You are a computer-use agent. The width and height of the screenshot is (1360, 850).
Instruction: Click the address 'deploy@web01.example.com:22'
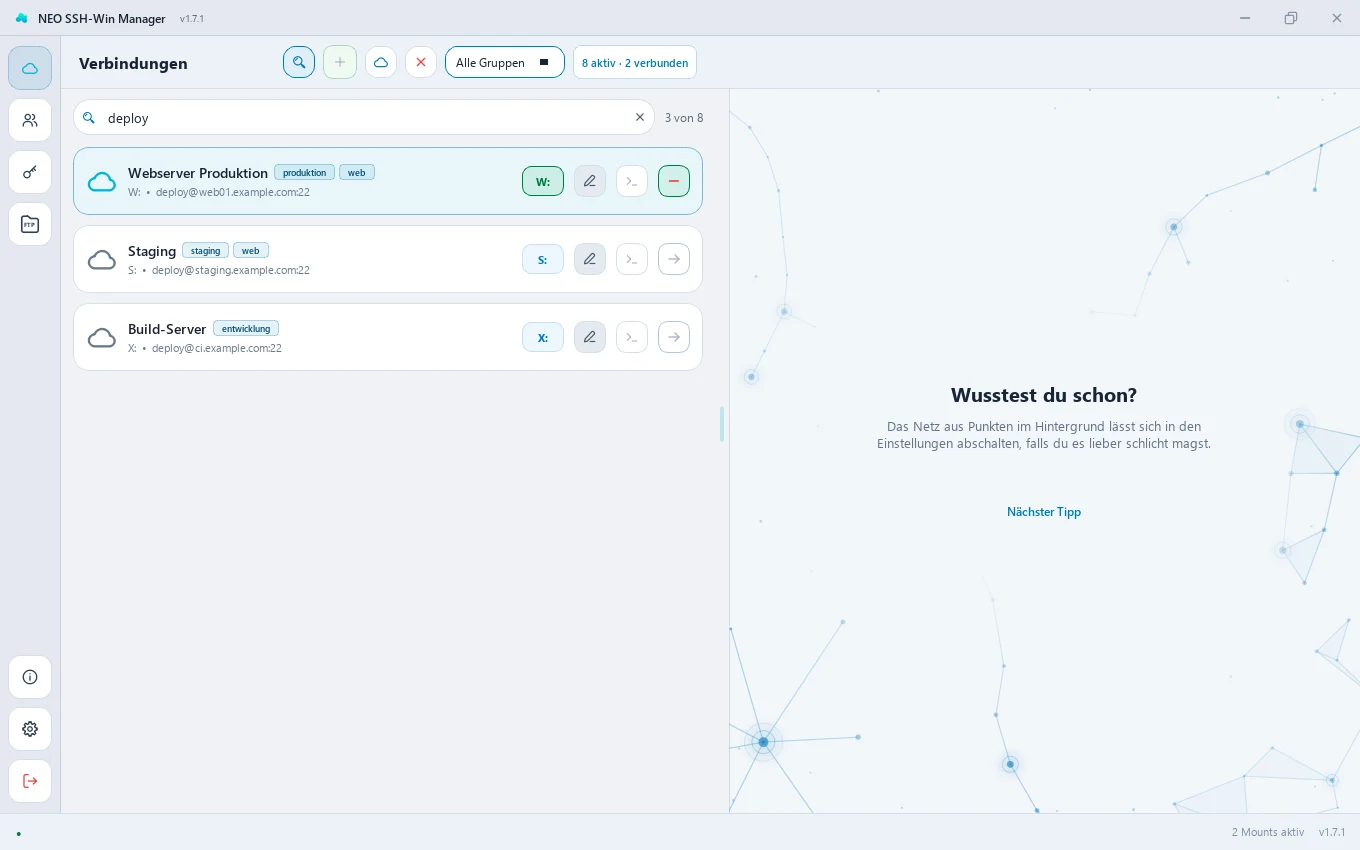click(233, 192)
